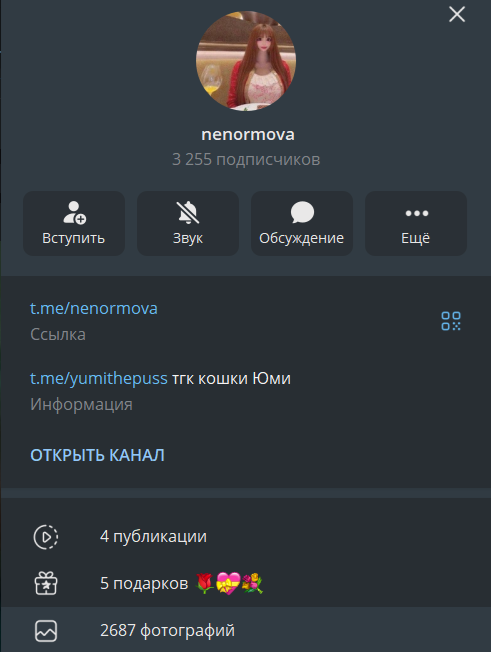The height and width of the screenshot is (652, 491).
Task: Click ОТКРЫТЬ КАНАЛ to open channel
Action: (x=97, y=455)
